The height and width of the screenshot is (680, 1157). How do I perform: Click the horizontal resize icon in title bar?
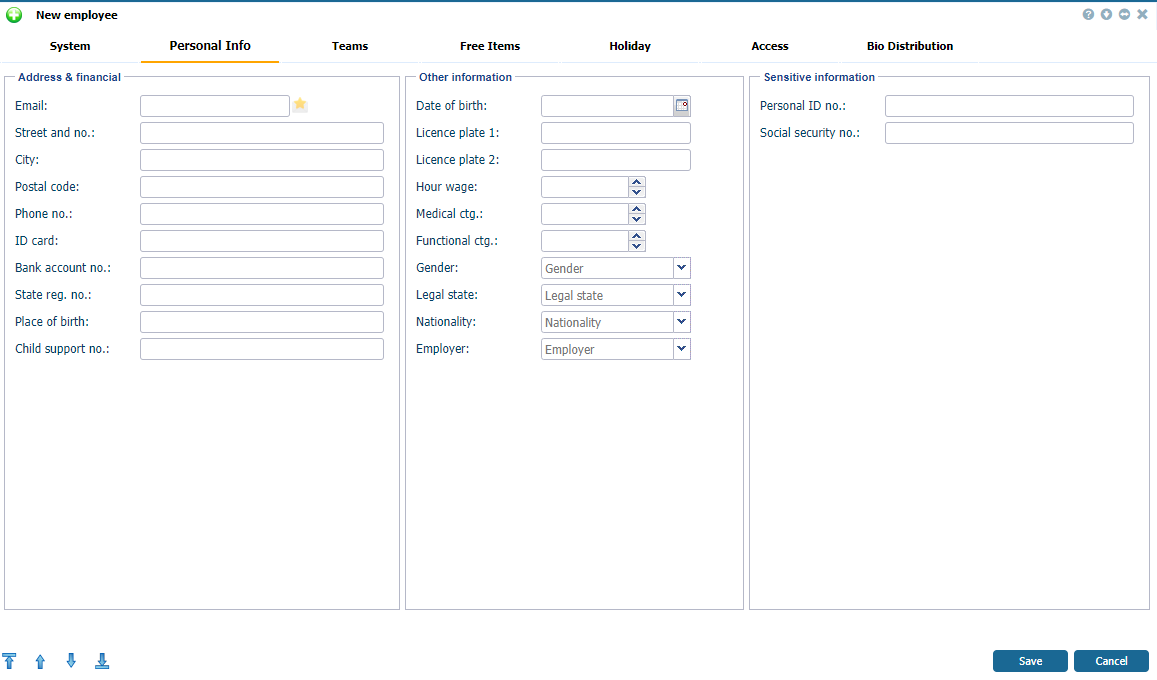pyautogui.click(x=1124, y=14)
